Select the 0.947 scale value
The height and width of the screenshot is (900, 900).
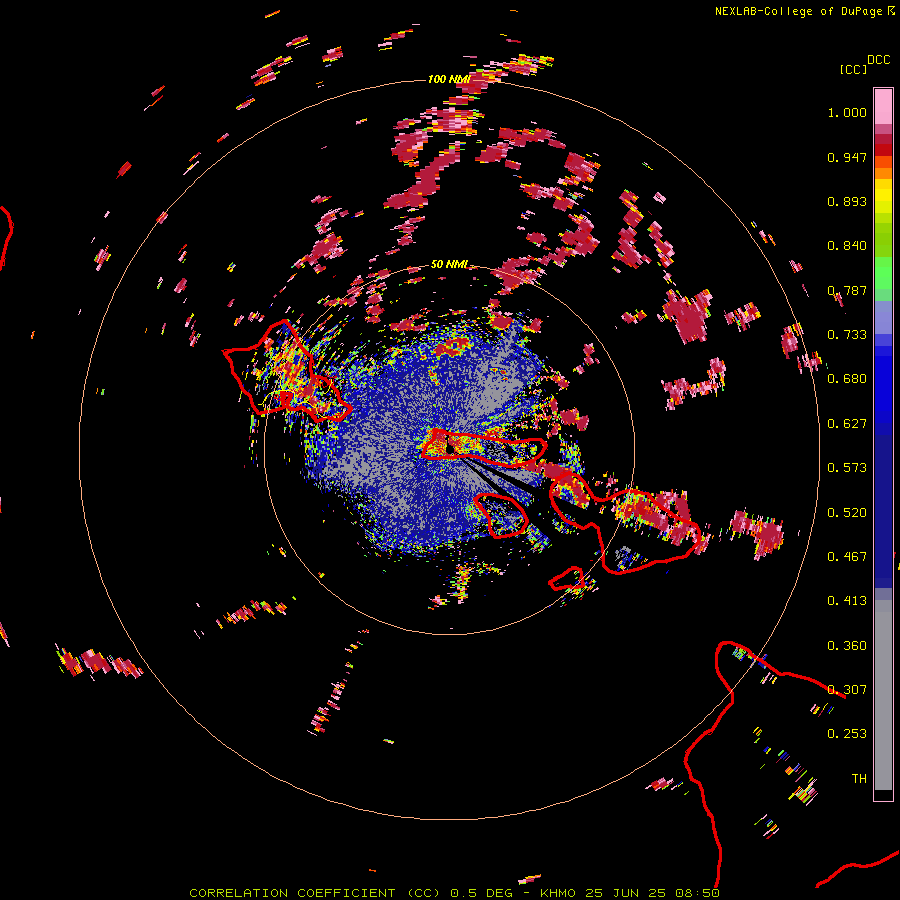(847, 157)
